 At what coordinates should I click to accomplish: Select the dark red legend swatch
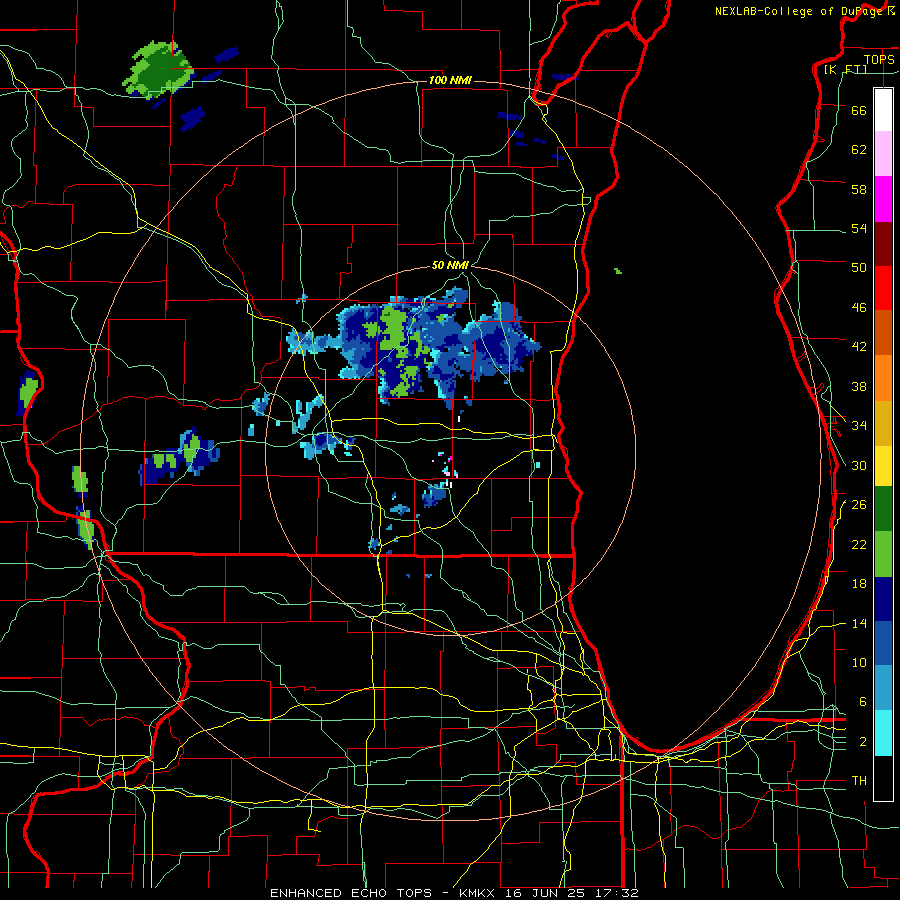tap(883, 244)
